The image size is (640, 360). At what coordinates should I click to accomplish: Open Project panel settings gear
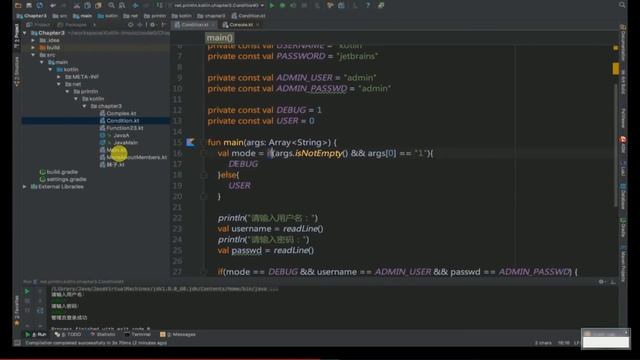152,25
